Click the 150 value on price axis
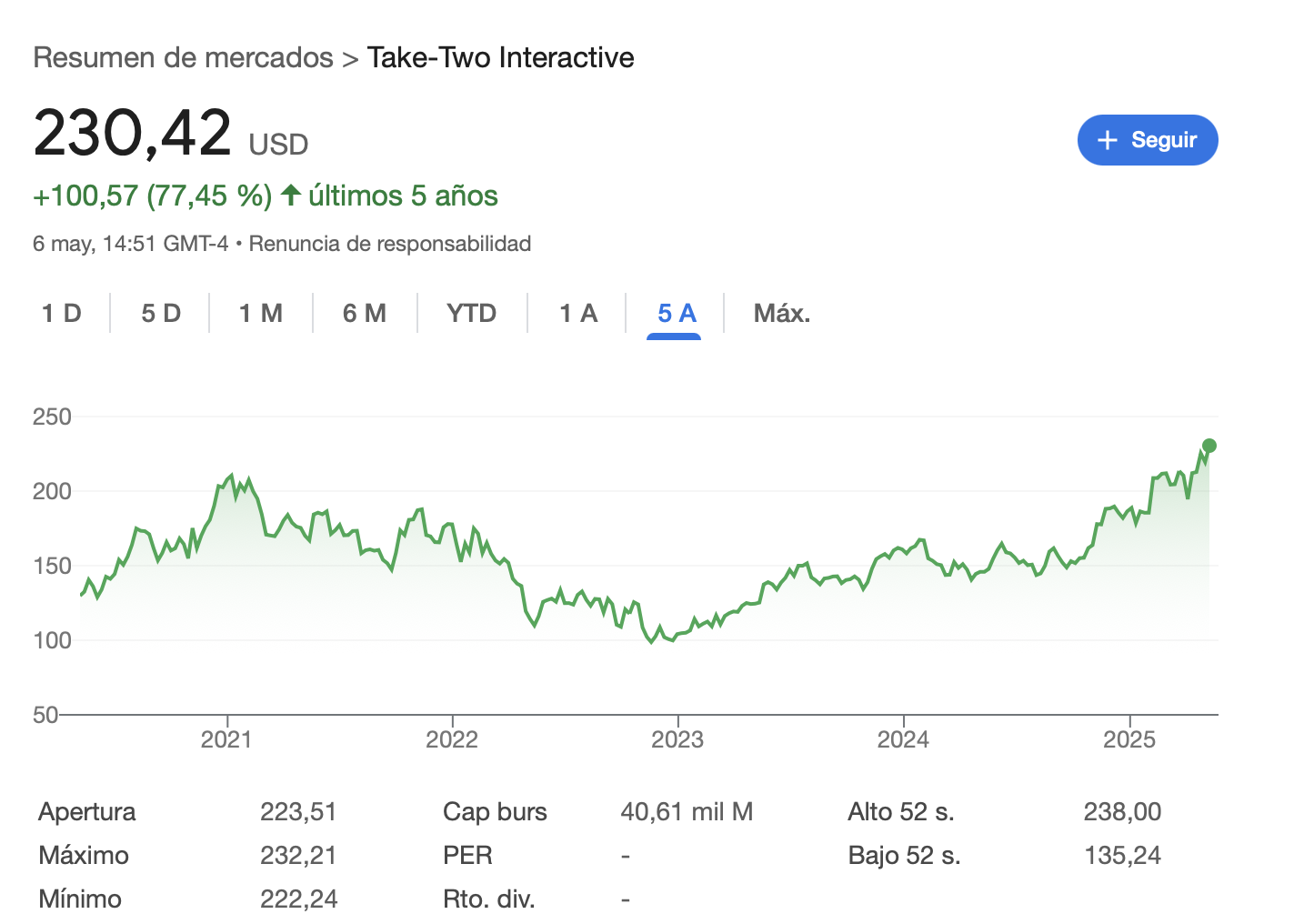The width and height of the screenshot is (1304, 924). (52, 566)
